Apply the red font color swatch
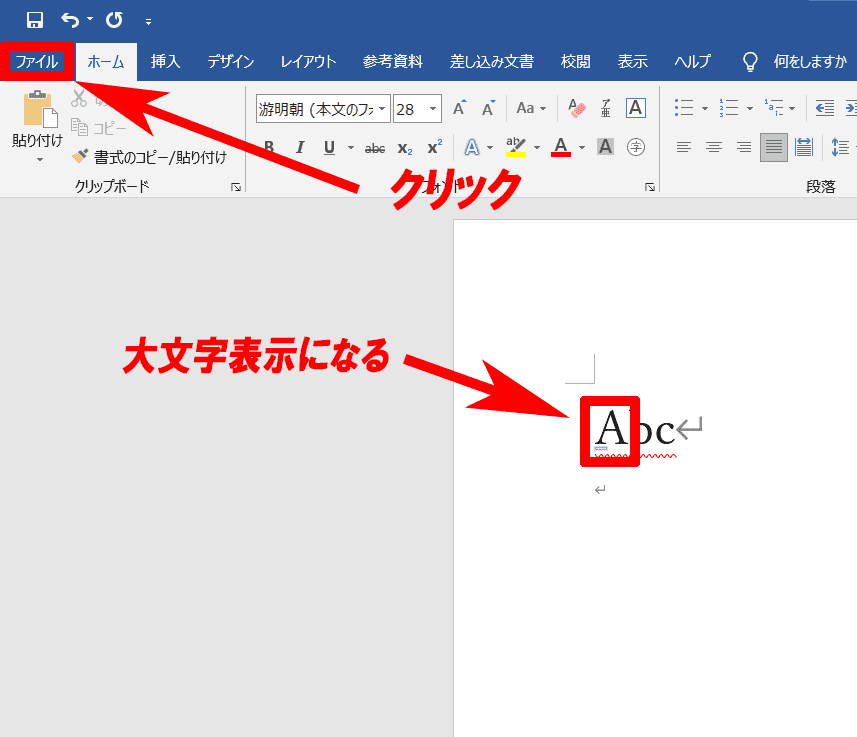The height and width of the screenshot is (737, 857). (561, 147)
